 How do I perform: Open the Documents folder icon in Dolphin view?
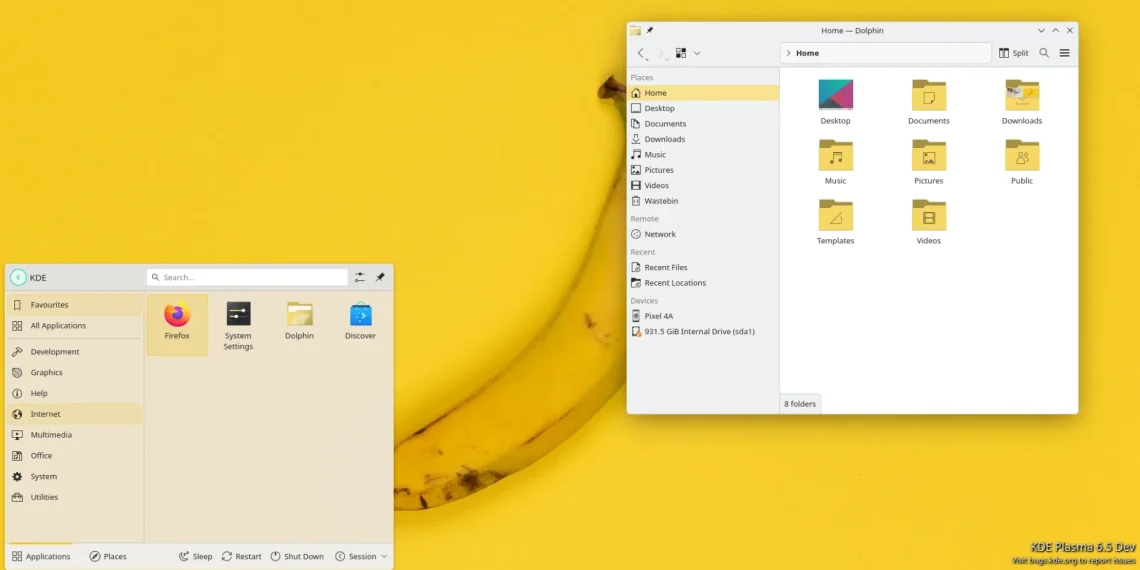point(928,102)
